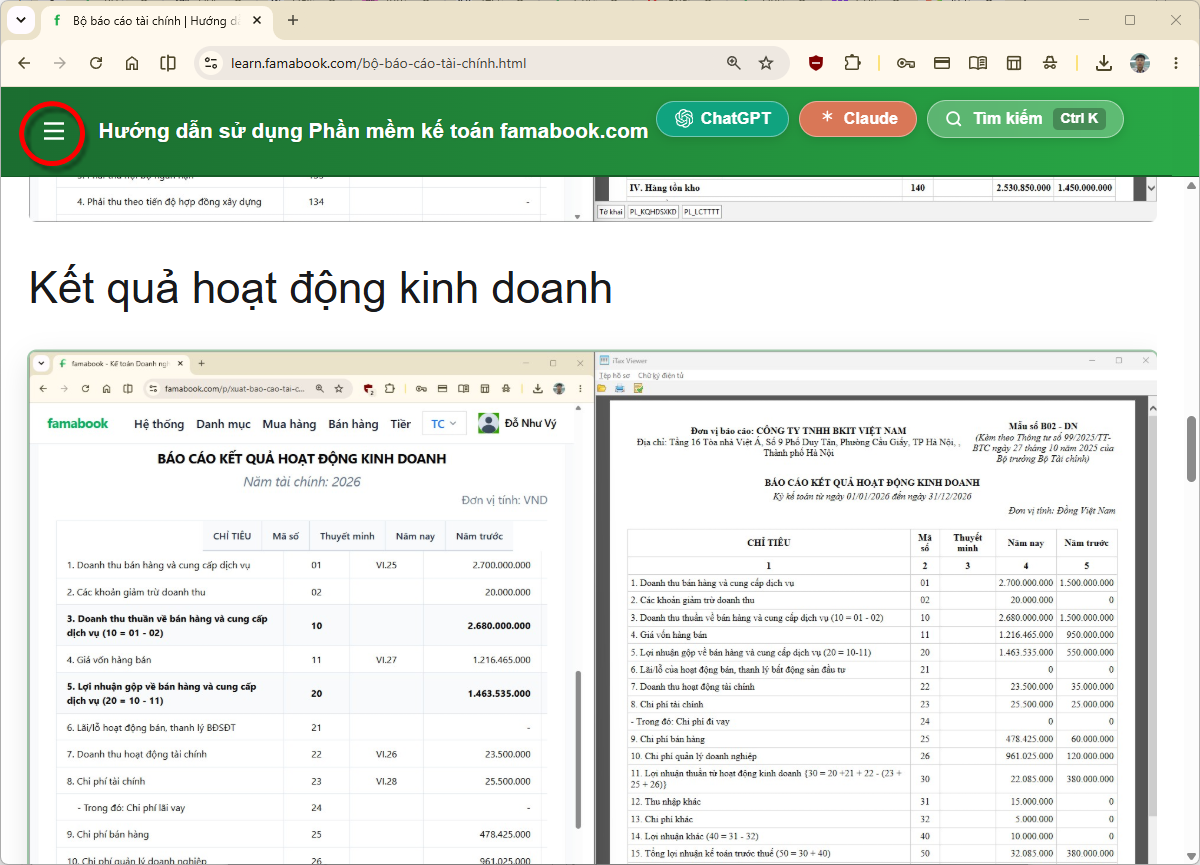
Task: Select the Tờ khai sheet tab
Action: (x=610, y=212)
